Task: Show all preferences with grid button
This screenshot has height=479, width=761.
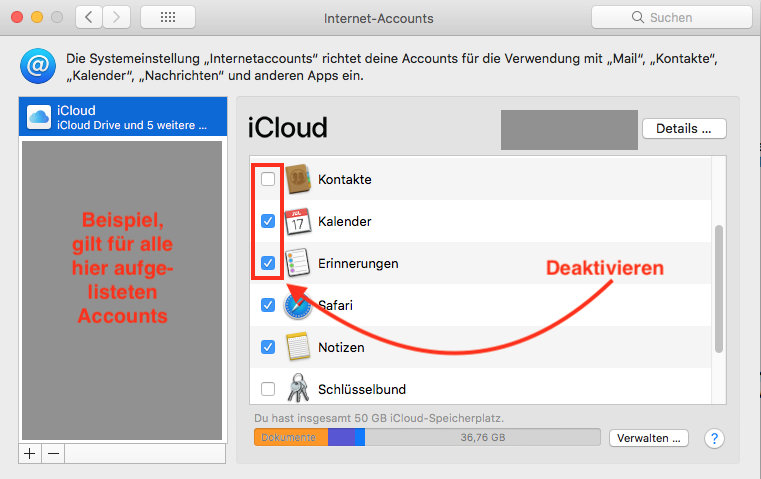Action: pyautogui.click(x=168, y=17)
